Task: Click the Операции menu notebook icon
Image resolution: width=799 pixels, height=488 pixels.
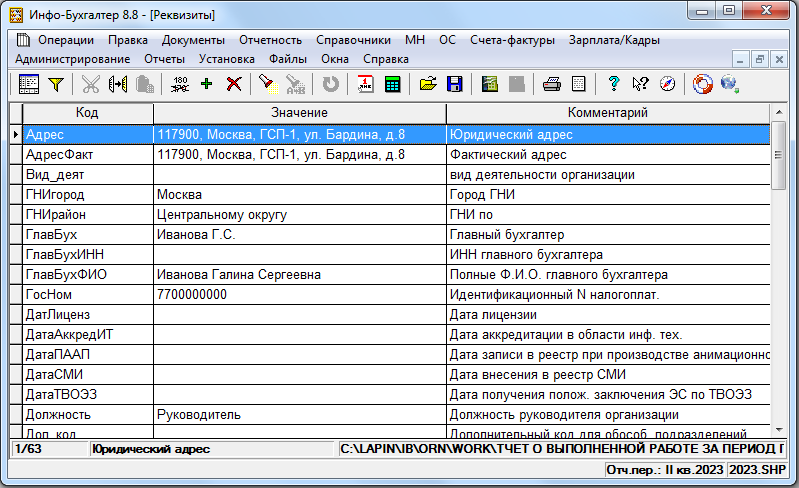Action: 23,40
